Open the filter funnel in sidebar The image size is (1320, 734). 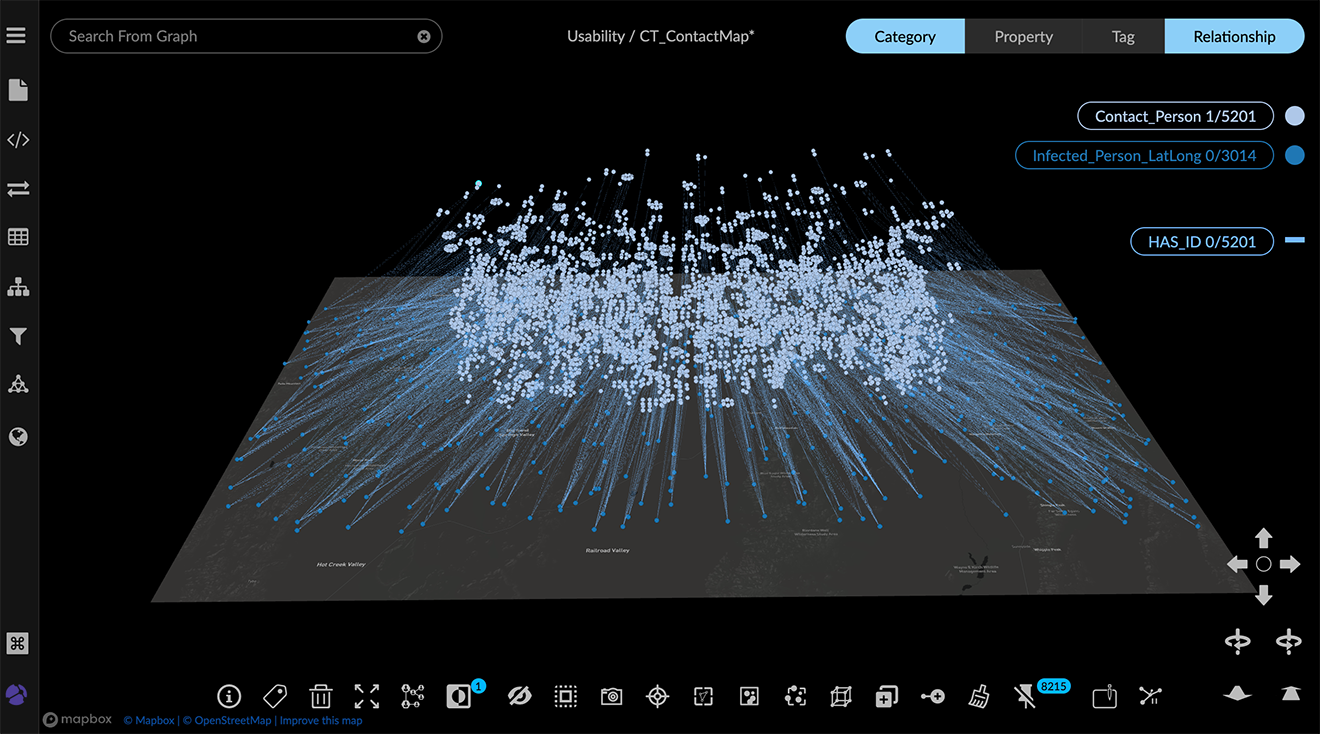click(x=18, y=337)
